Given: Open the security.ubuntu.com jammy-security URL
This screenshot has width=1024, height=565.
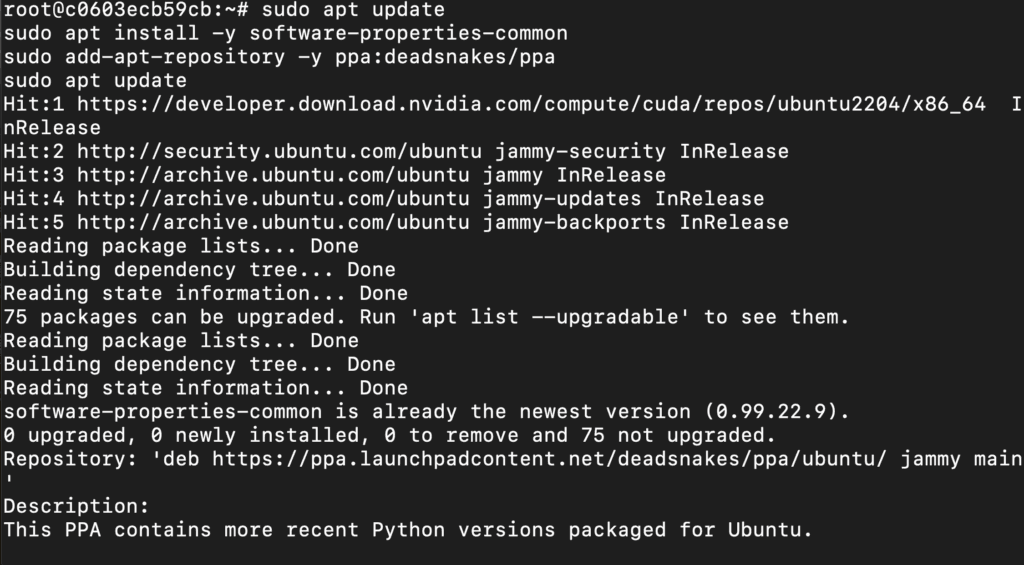Looking at the screenshot, I should tap(280, 152).
